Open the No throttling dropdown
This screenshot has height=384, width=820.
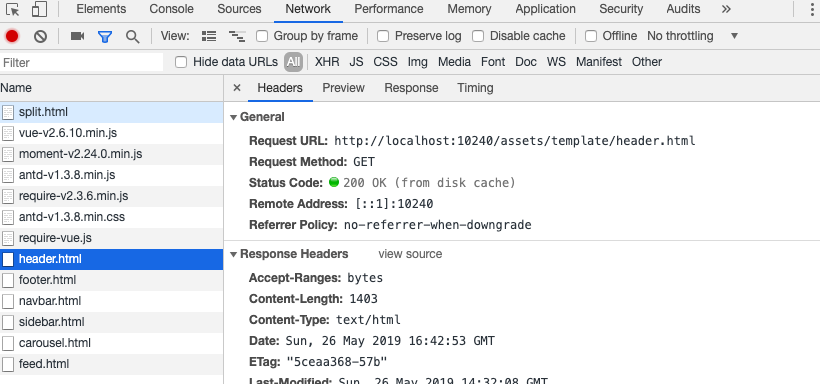[x=692, y=36]
